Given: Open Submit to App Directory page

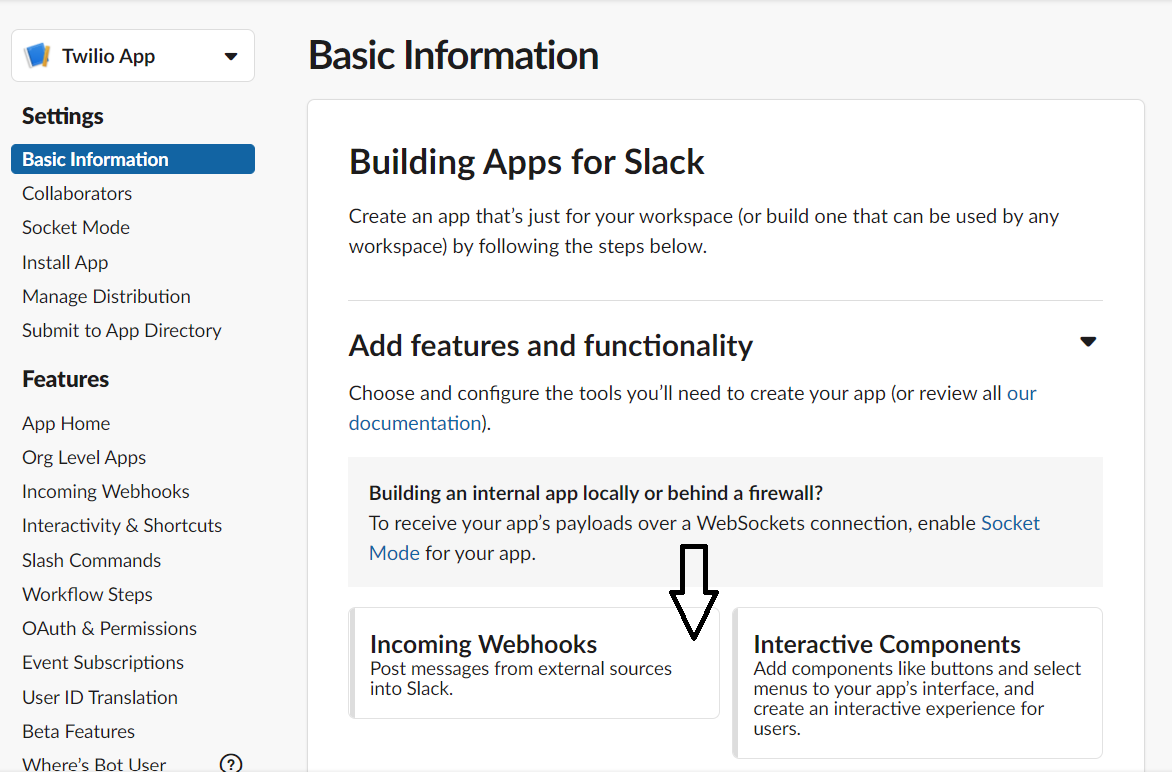Looking at the screenshot, I should [x=122, y=330].
